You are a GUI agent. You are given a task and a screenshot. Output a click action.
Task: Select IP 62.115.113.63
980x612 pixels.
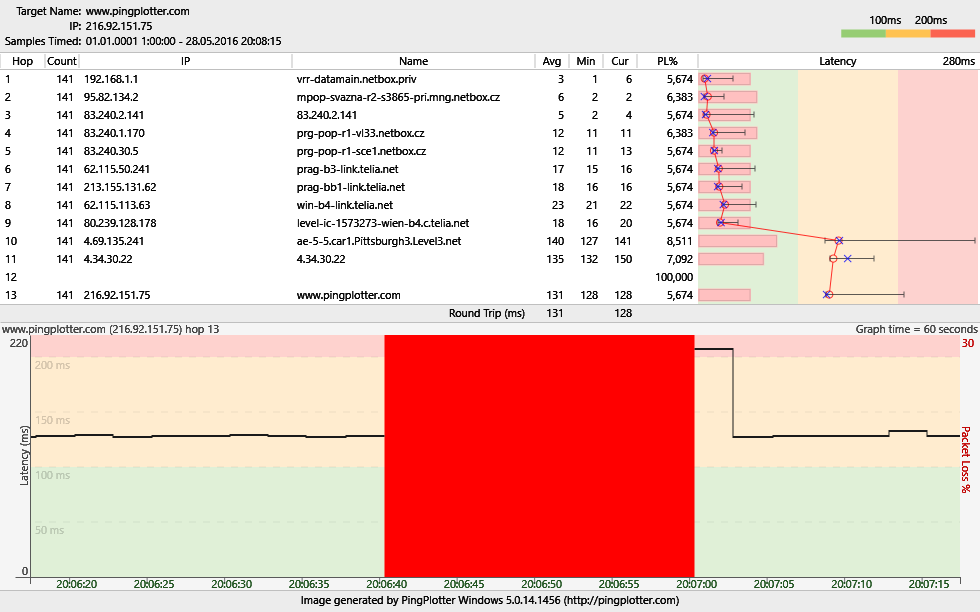point(116,206)
